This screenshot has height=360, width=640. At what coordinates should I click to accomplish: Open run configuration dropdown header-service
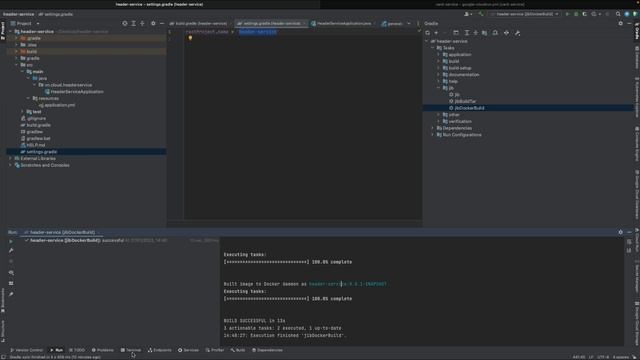tap(524, 14)
